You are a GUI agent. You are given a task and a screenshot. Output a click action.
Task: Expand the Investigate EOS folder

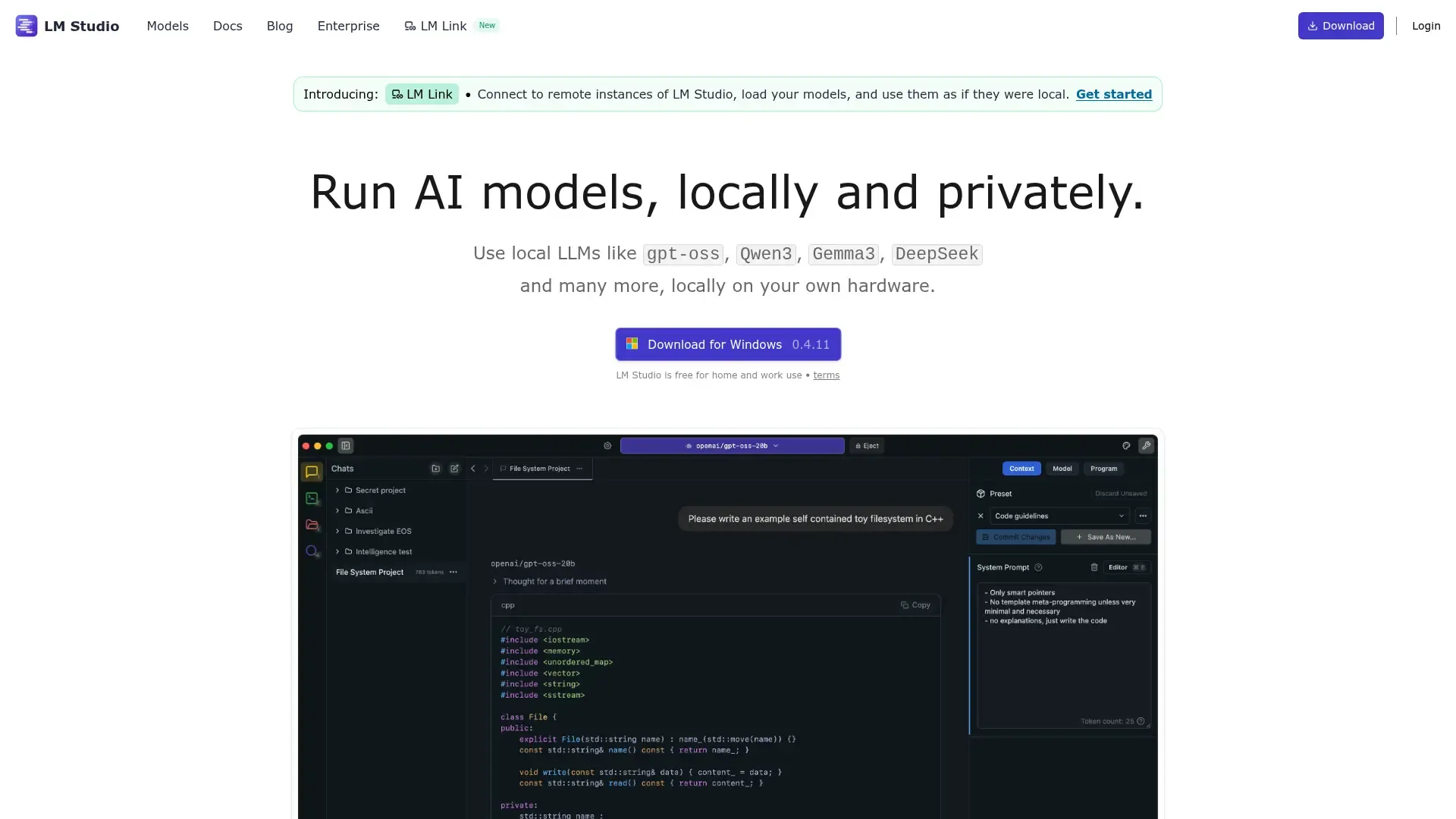[x=337, y=532]
